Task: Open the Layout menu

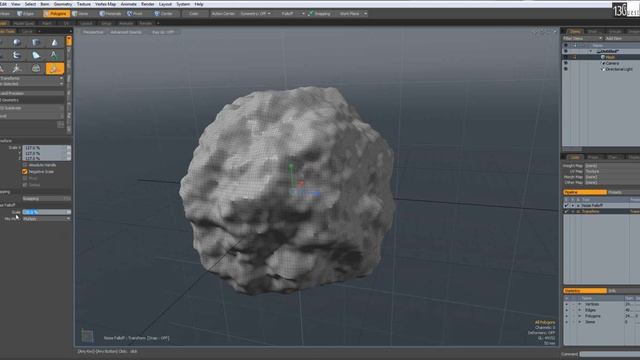Action: coord(165,4)
